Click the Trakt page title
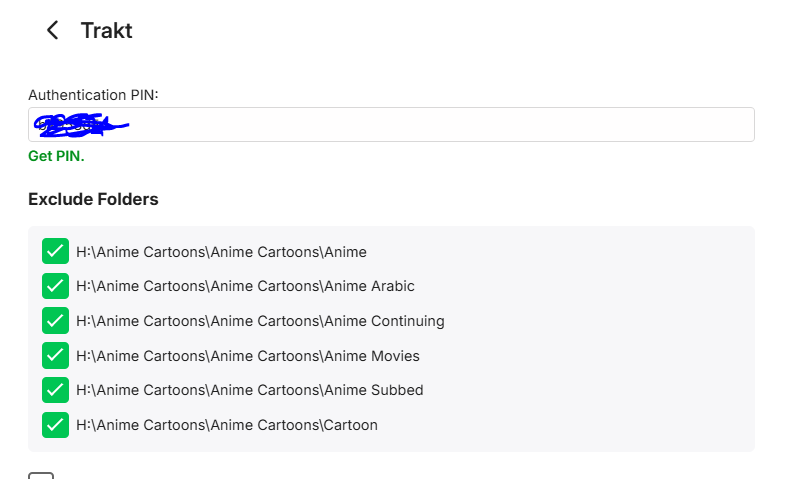This screenshot has width=812, height=479. pos(106,31)
